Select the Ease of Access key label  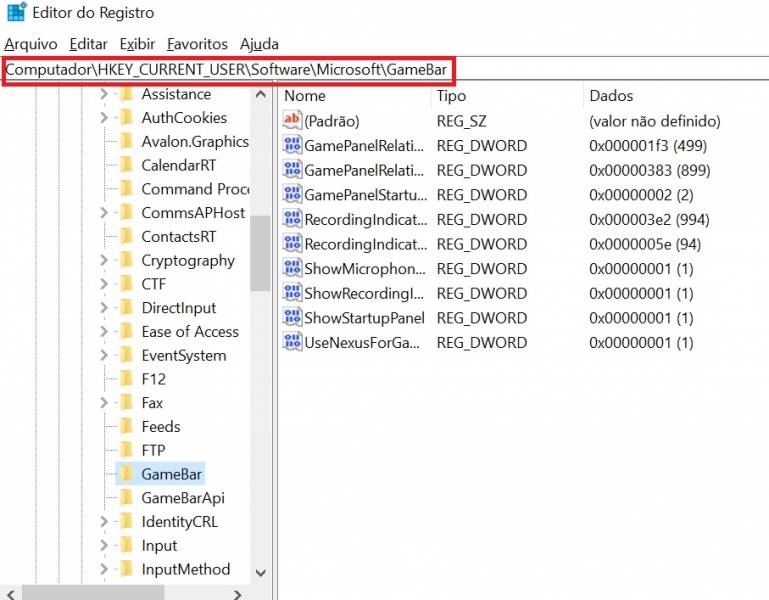pyautogui.click(x=190, y=332)
